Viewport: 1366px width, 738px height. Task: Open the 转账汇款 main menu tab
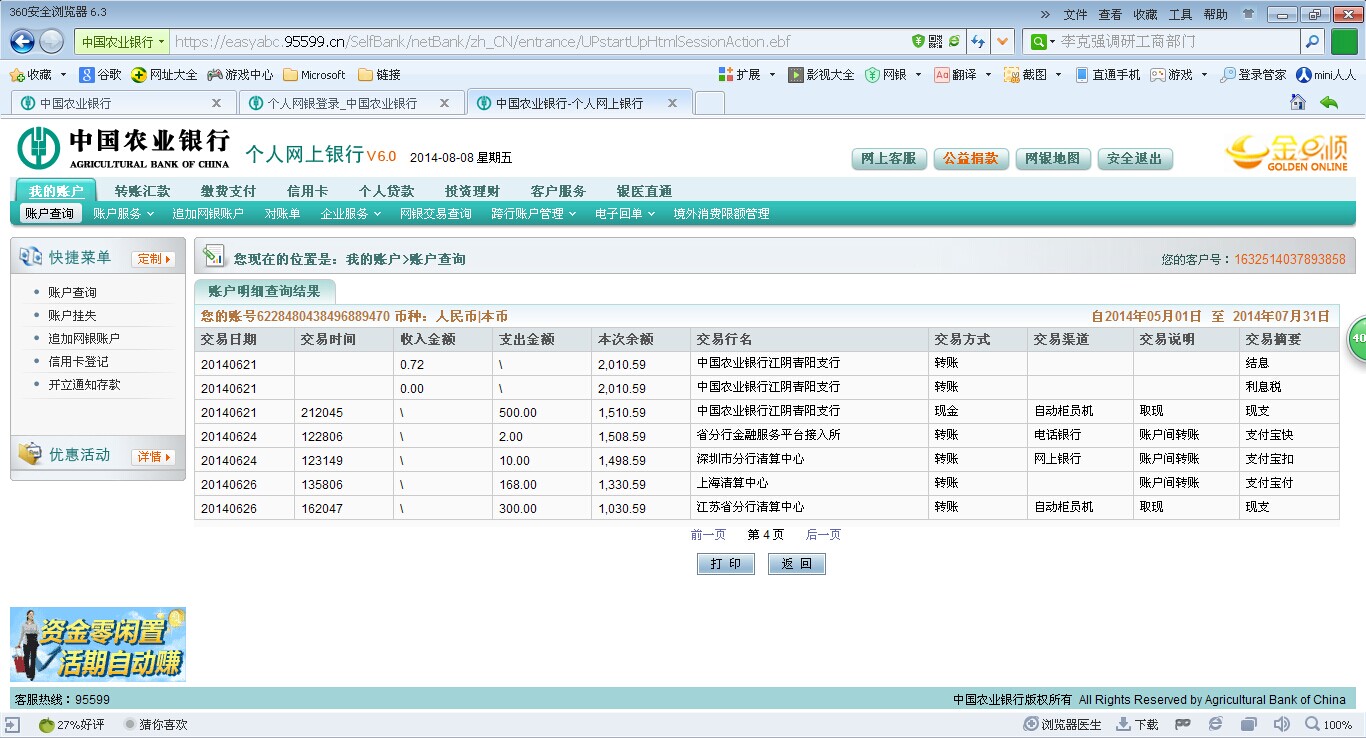click(x=142, y=191)
